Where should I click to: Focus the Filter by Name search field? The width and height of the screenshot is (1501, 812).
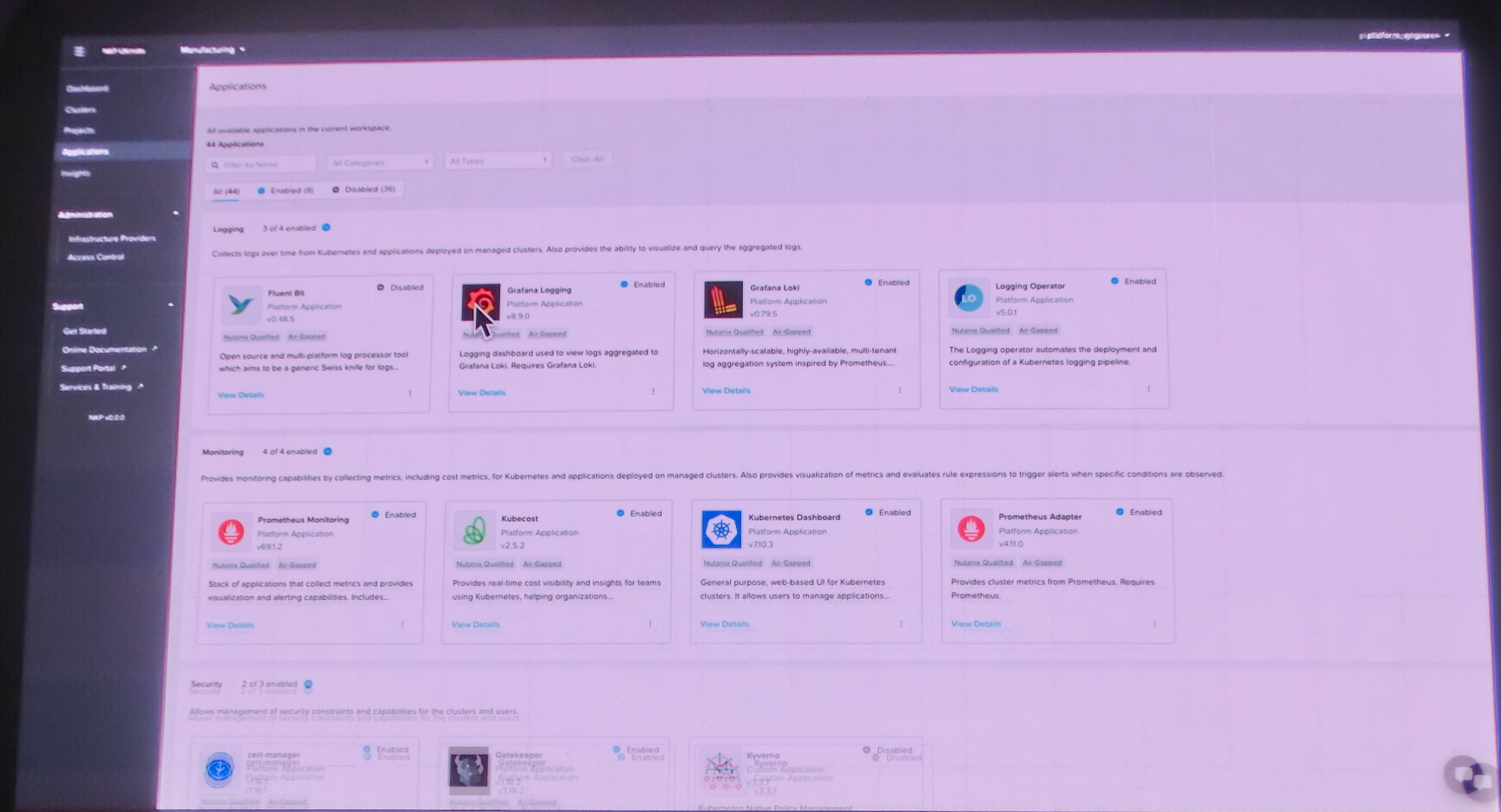[261, 164]
